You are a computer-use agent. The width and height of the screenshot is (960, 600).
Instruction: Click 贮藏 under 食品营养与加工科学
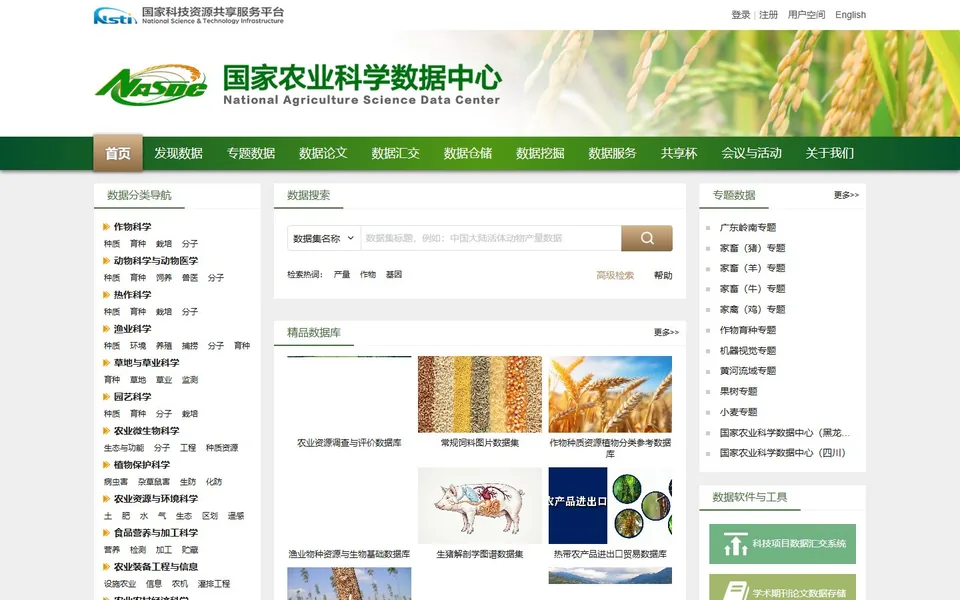[x=190, y=550]
